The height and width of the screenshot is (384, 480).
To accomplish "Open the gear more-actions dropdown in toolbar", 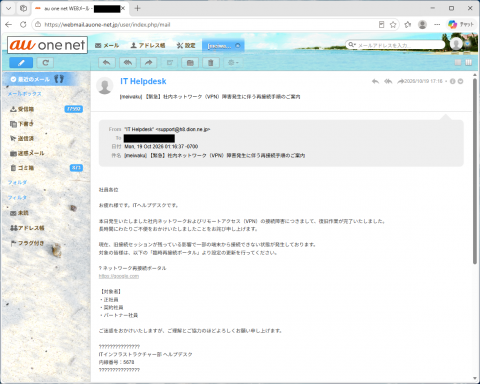I will click(x=232, y=63).
